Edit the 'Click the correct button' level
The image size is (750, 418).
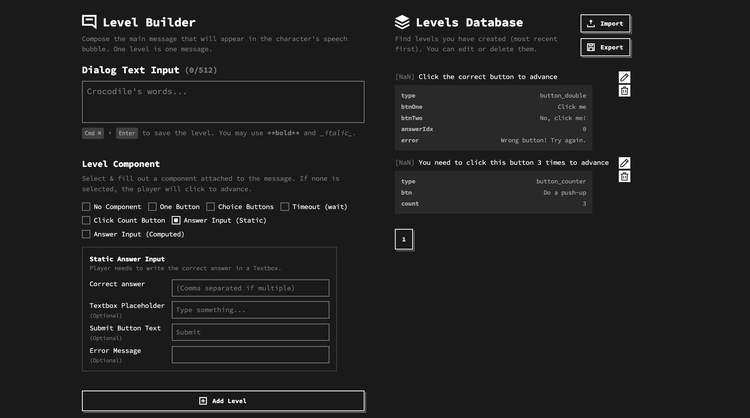coord(624,77)
